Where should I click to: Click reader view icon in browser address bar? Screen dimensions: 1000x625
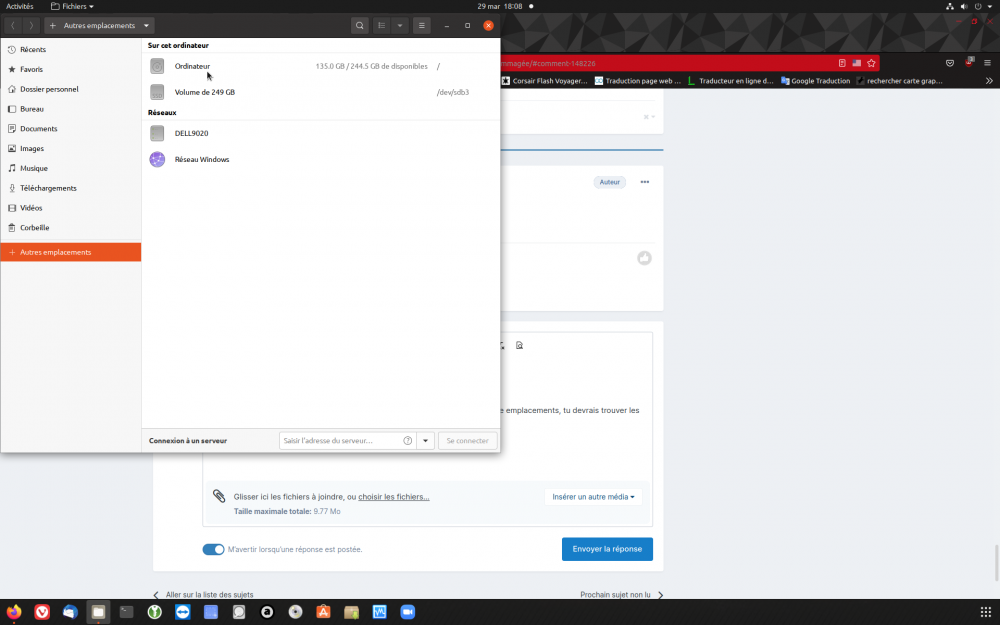(x=842, y=63)
